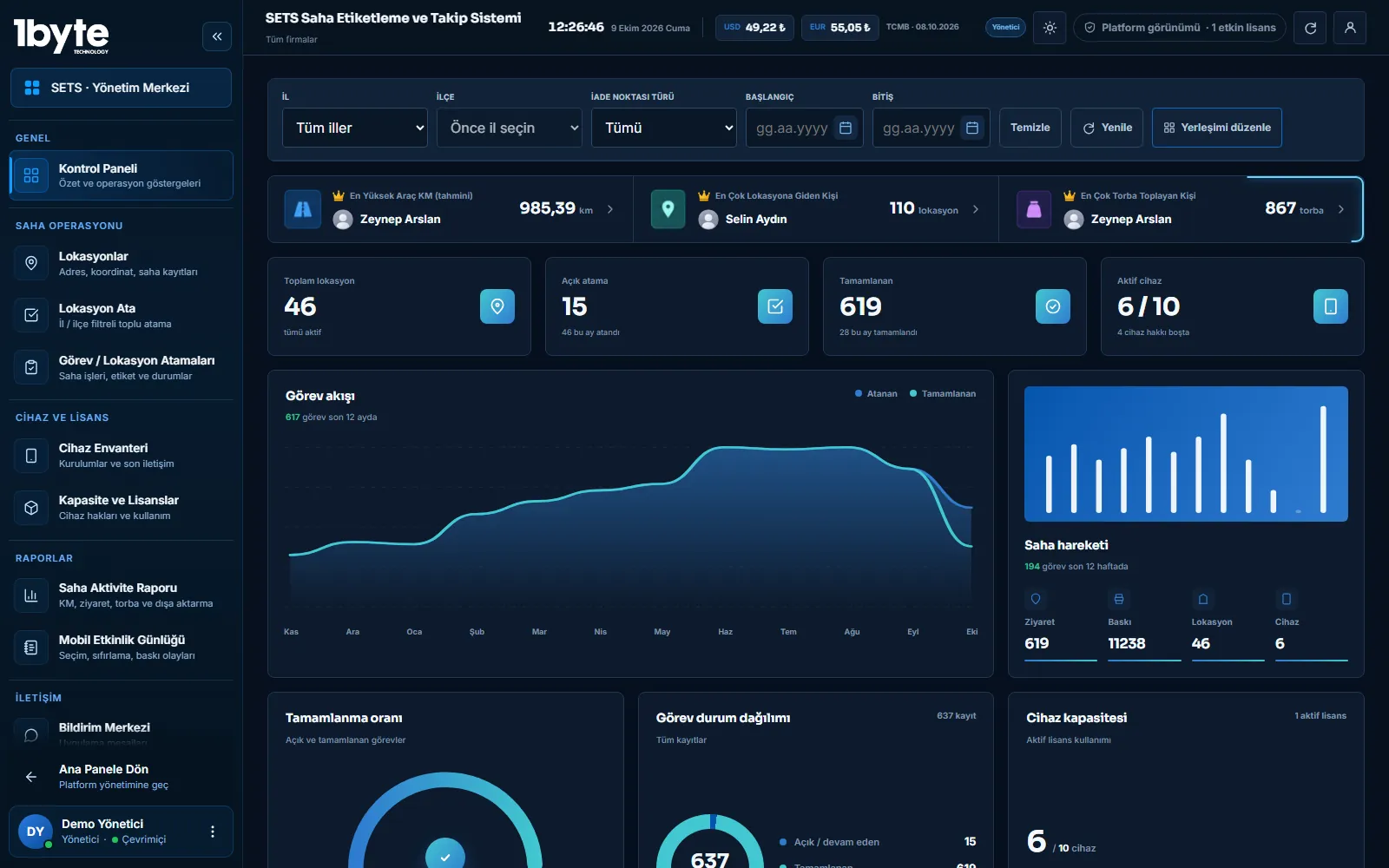Click the EUR exchange rate badge
1389x868 pixels.
[839, 28]
